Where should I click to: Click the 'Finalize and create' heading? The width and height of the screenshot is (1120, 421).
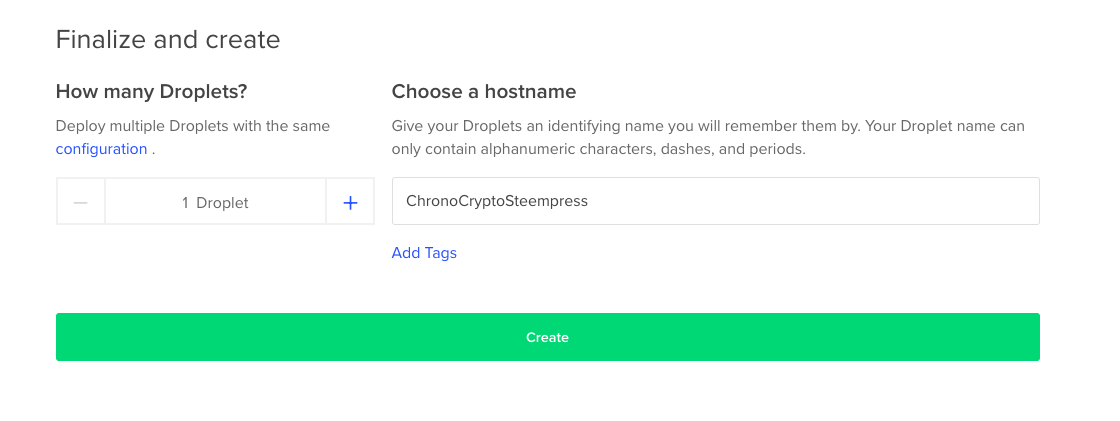(168, 40)
